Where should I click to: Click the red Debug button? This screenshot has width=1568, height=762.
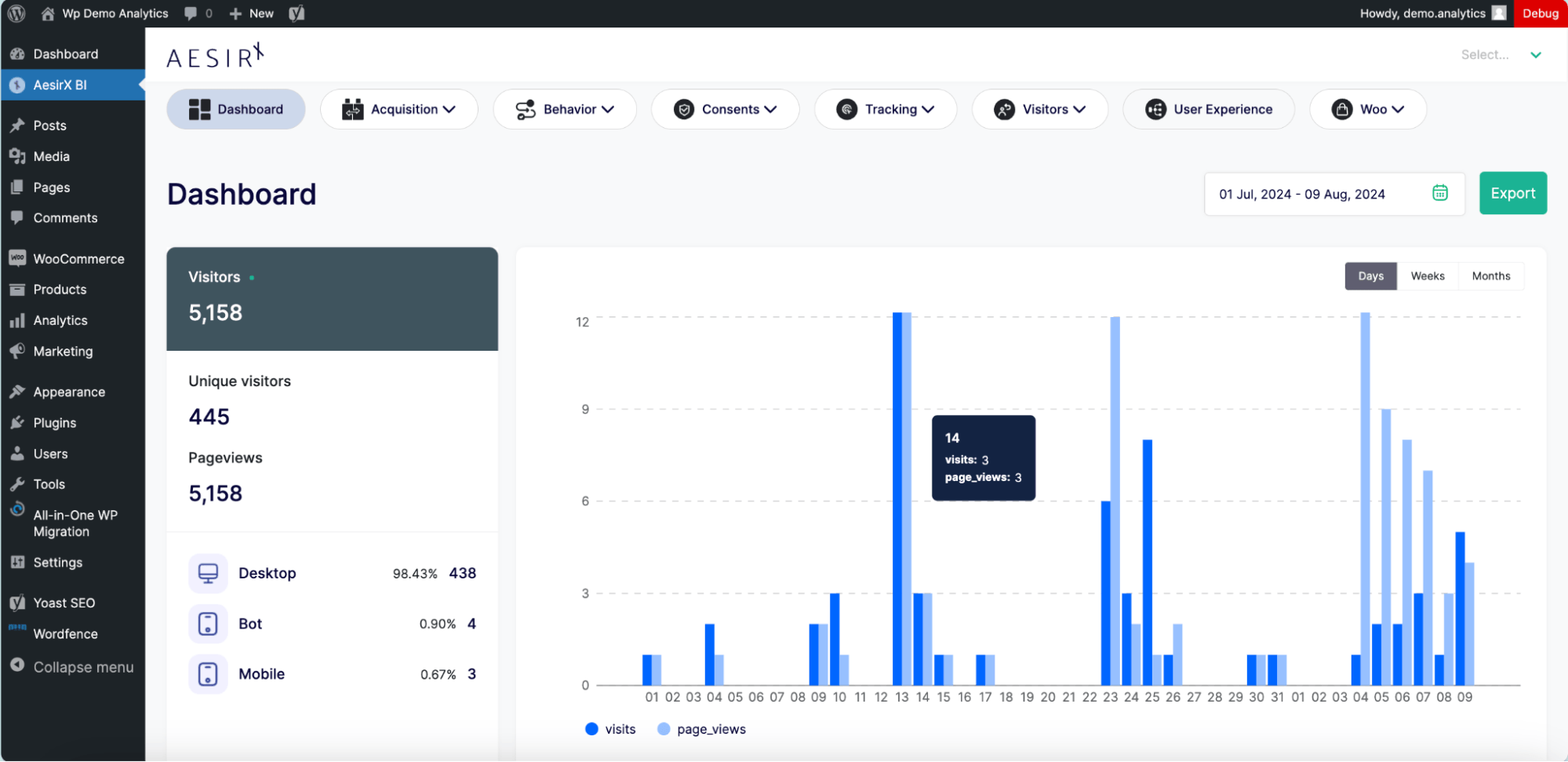coord(1540,13)
